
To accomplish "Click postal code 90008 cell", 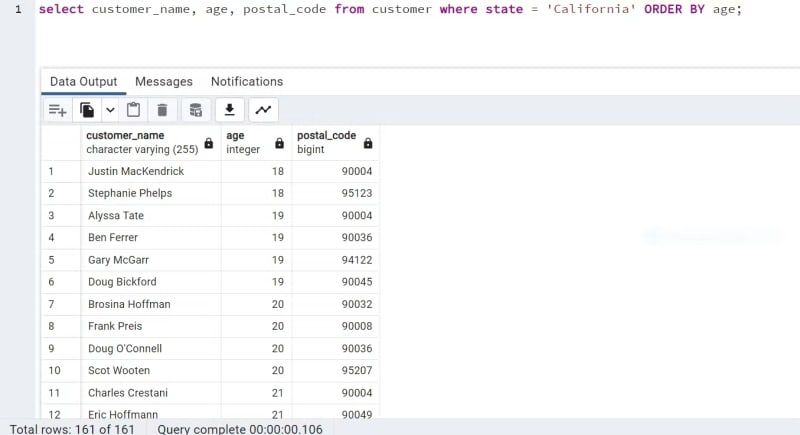I will coord(335,326).
